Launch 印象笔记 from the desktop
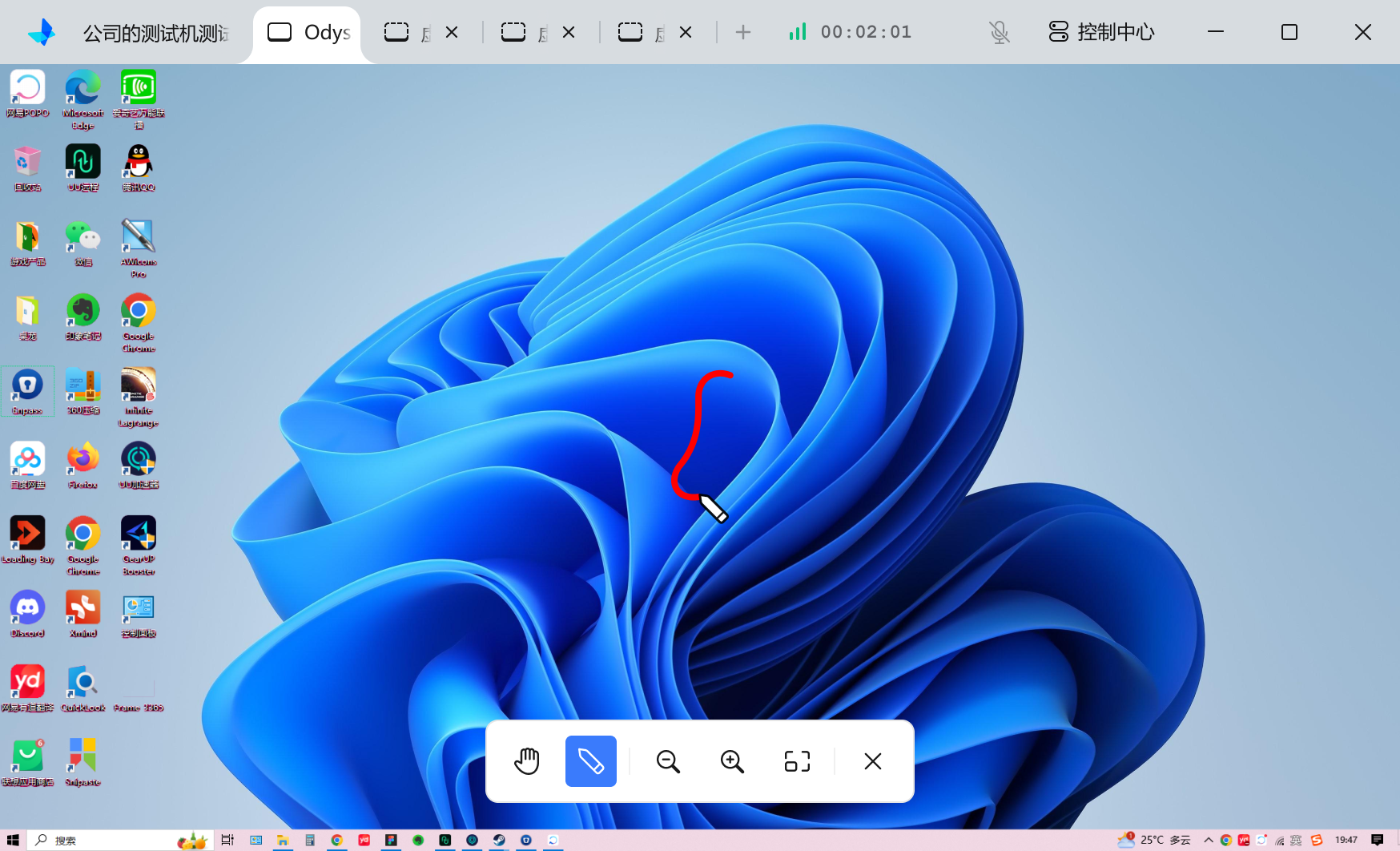 pos(83,318)
